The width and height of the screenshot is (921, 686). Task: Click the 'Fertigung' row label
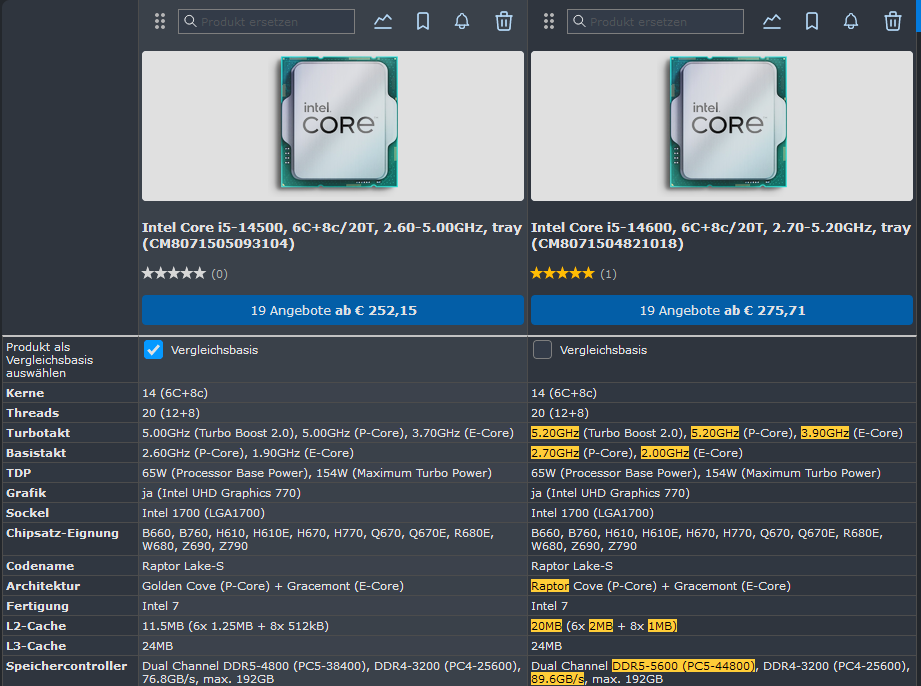[37, 606]
